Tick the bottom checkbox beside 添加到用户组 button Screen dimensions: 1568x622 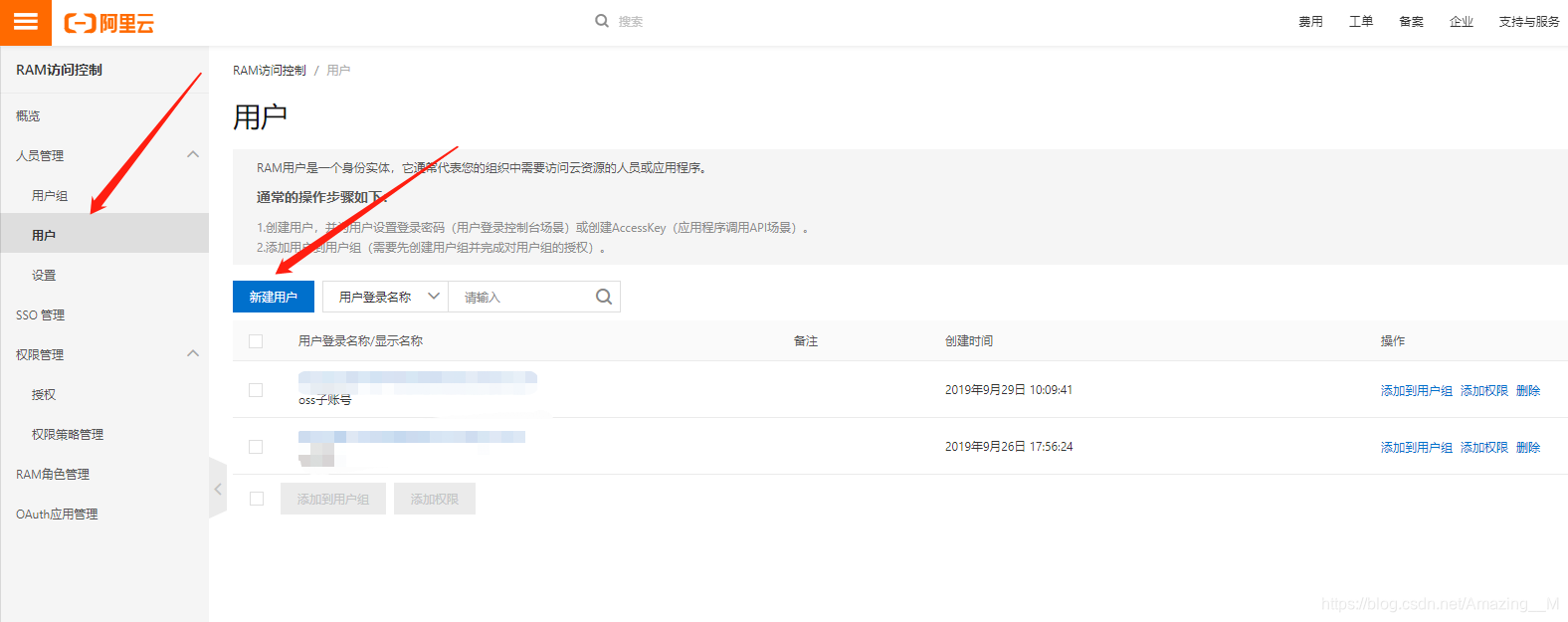tap(257, 499)
